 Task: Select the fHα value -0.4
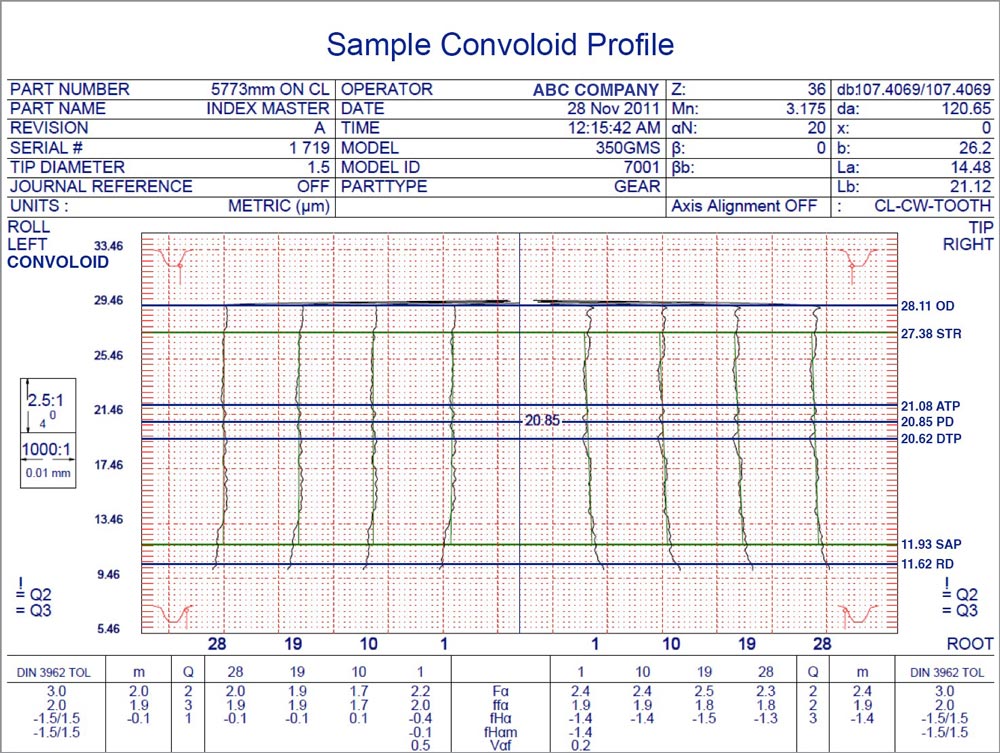(420, 719)
